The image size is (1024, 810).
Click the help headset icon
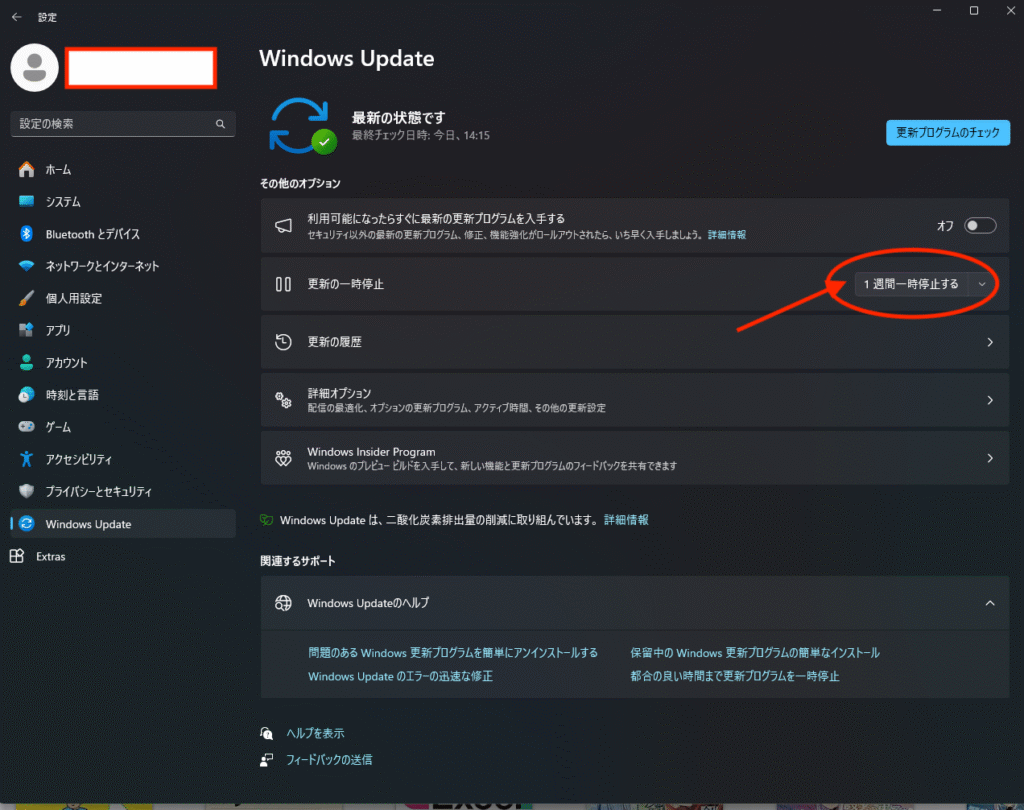(266, 734)
